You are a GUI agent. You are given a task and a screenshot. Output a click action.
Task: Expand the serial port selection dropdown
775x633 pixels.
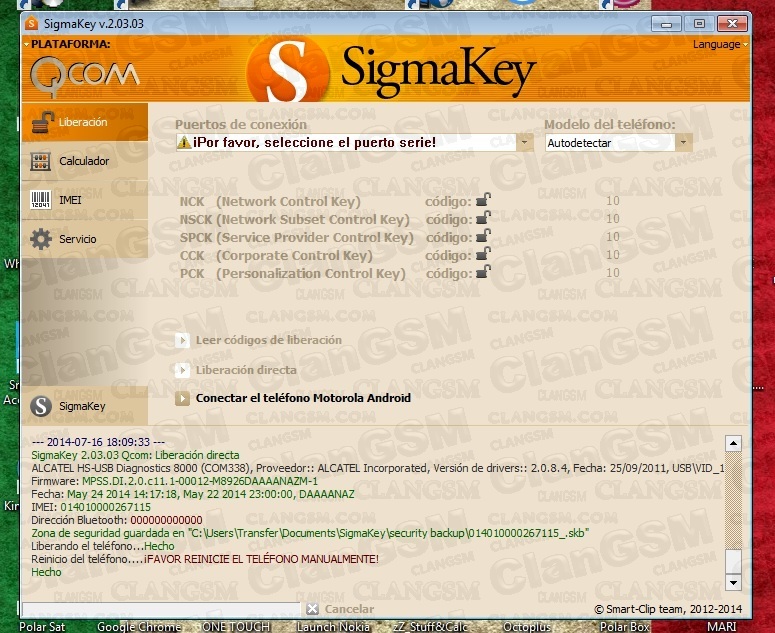(x=524, y=142)
